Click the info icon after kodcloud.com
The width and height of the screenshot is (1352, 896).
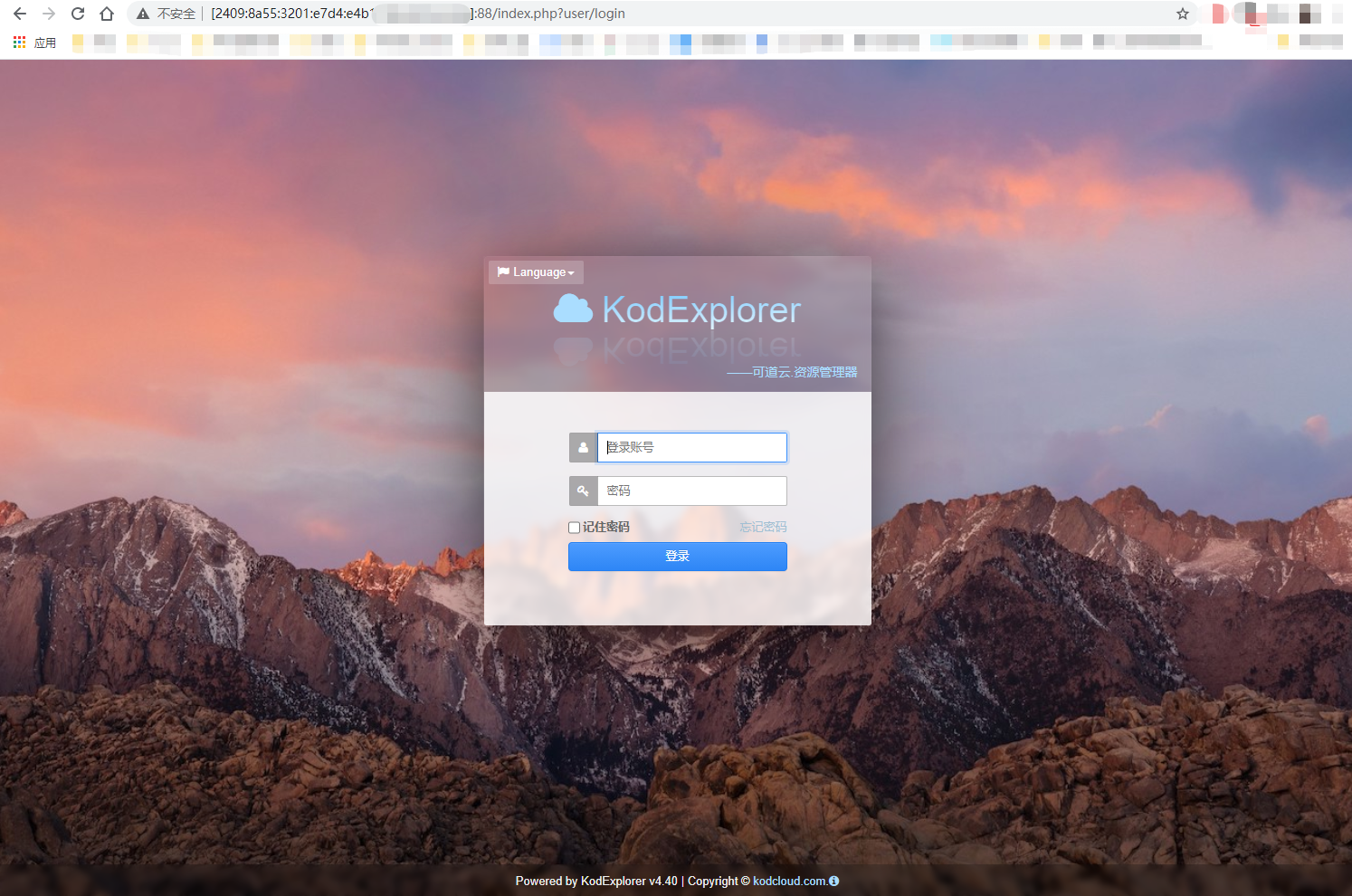click(x=834, y=881)
